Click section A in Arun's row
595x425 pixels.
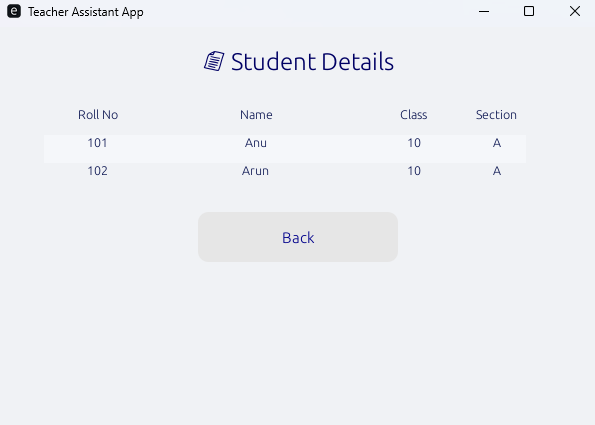pos(497,171)
